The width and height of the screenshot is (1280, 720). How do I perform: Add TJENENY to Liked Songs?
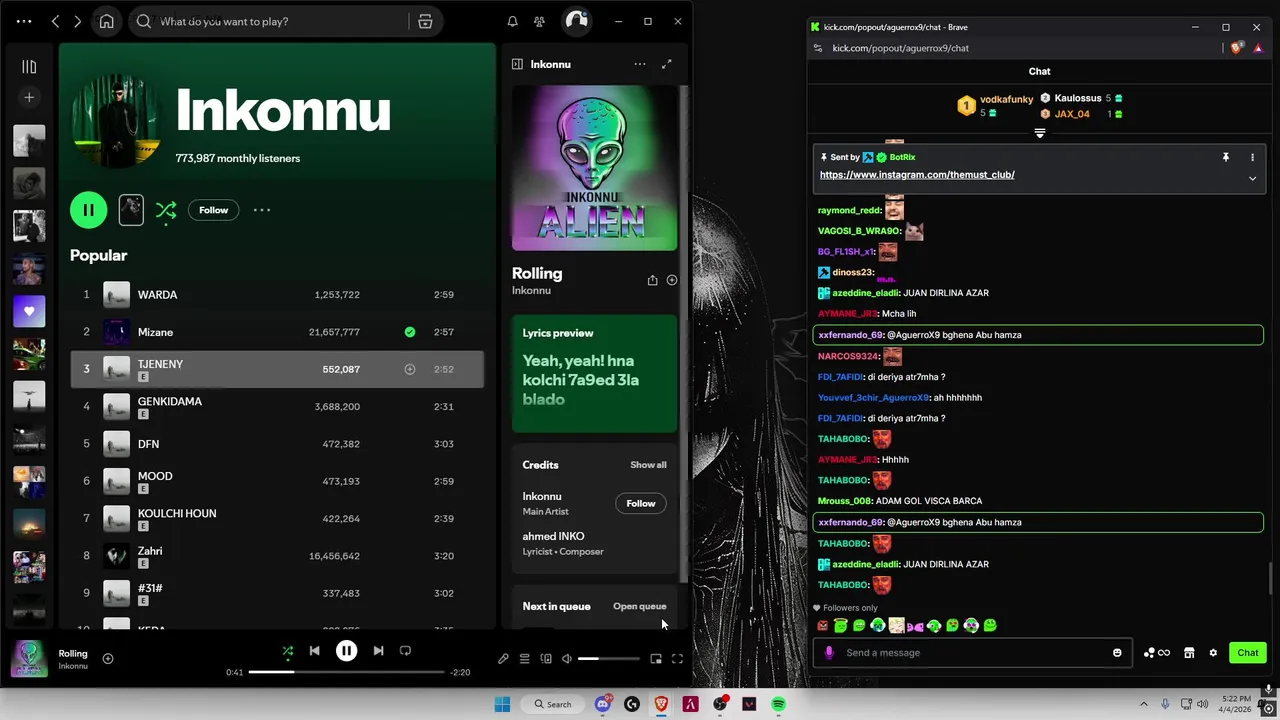tap(409, 369)
